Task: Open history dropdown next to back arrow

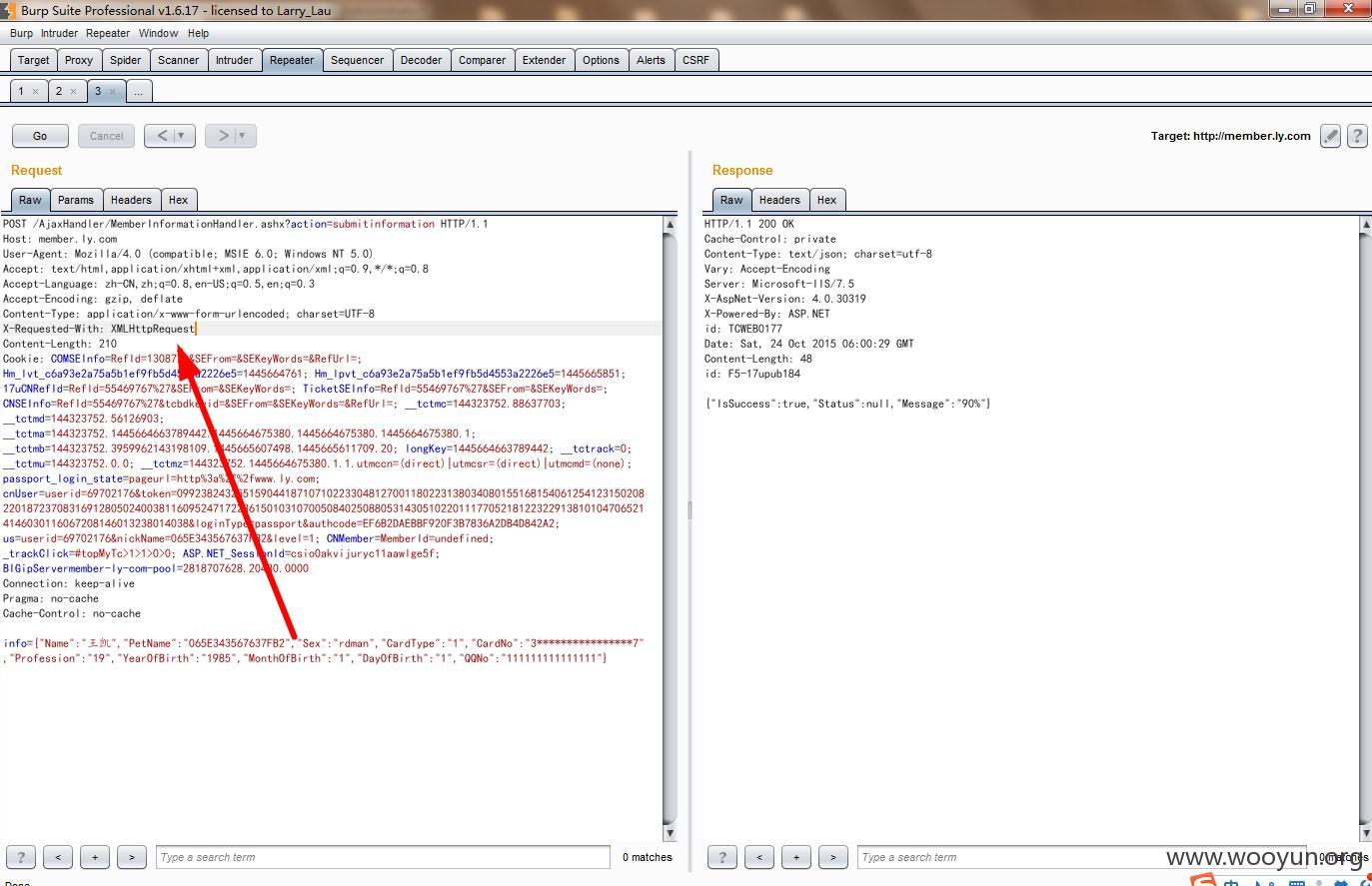Action: pos(183,136)
